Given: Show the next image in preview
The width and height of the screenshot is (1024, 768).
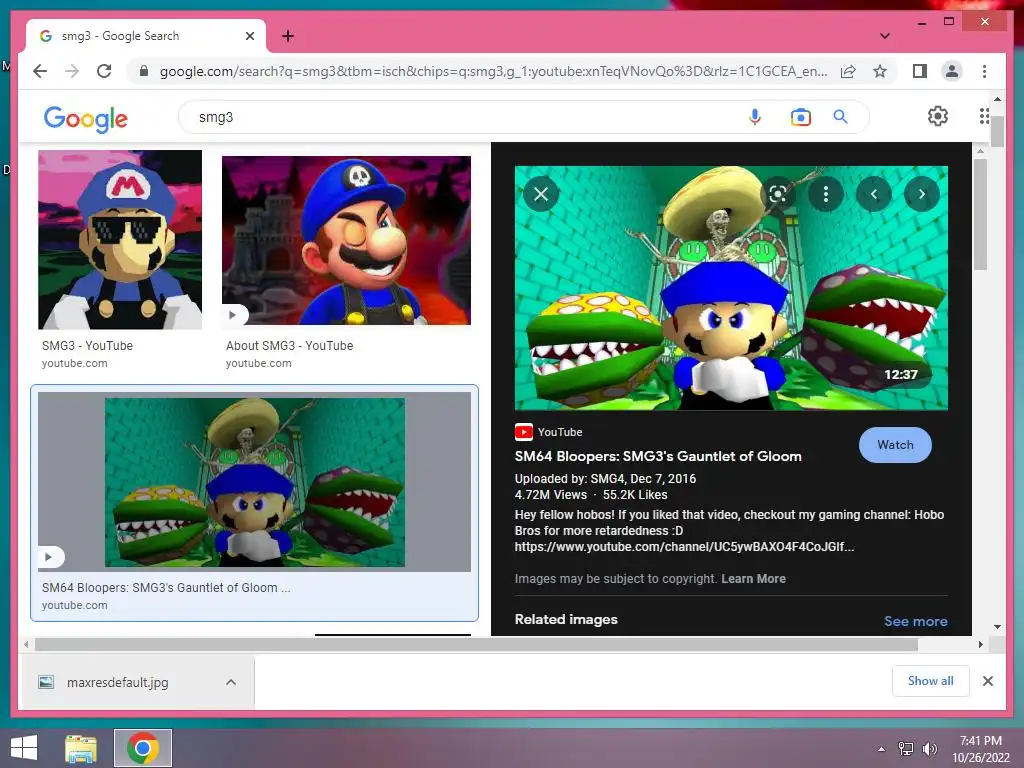Looking at the screenshot, I should coord(921,194).
